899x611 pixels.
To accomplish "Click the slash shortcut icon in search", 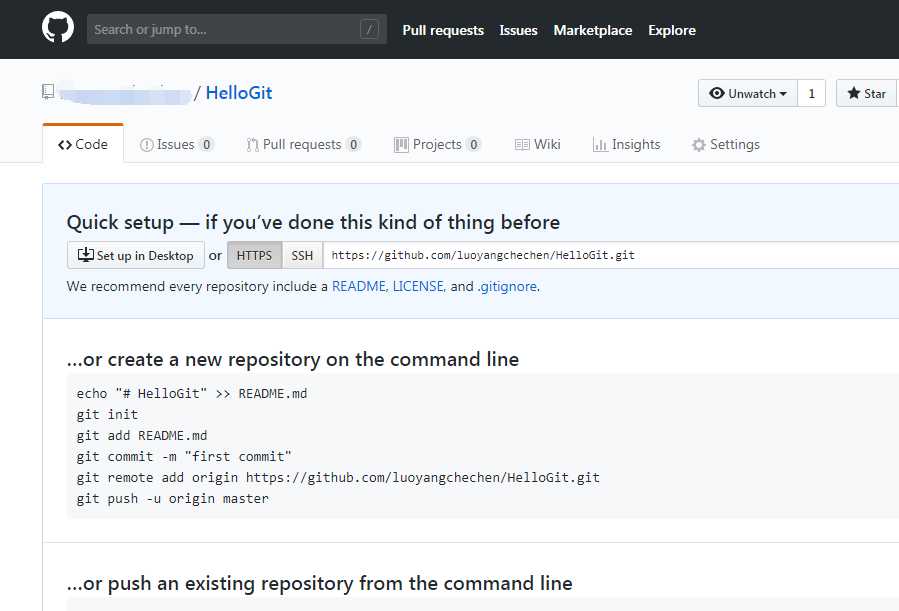I will pos(369,29).
